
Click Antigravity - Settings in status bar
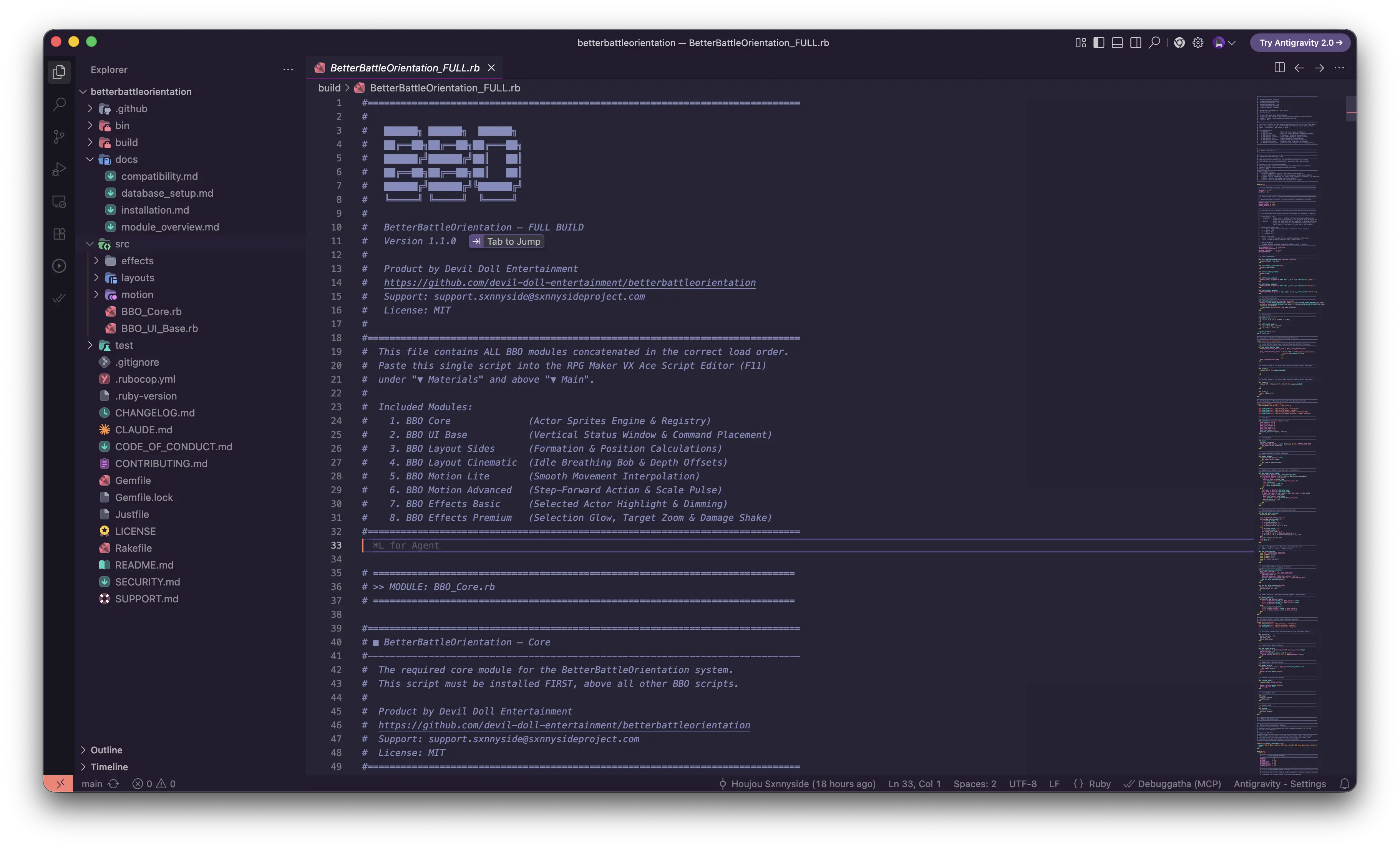click(x=1279, y=784)
